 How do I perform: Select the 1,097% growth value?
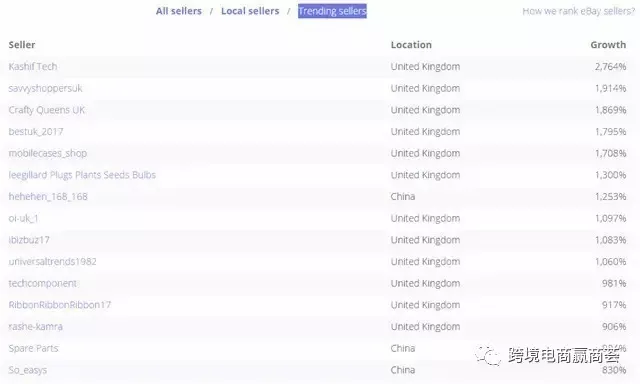click(611, 218)
